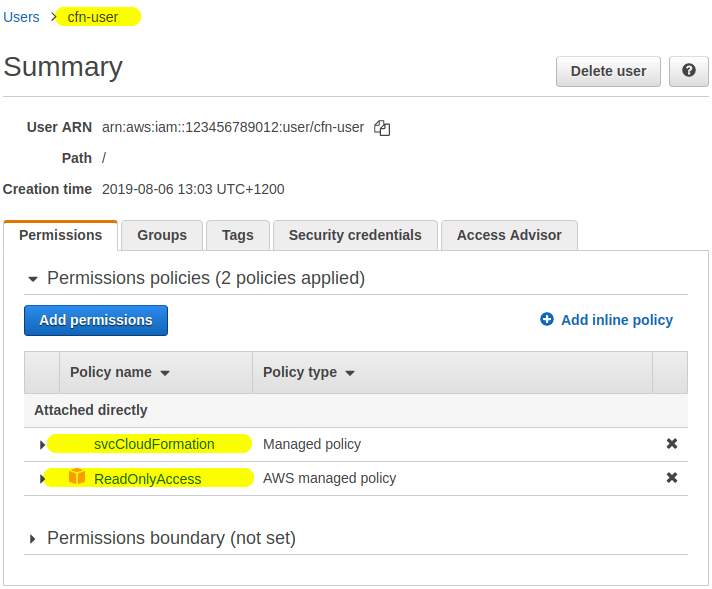Expand the ReadOnlyAccess policy row

pos(42,479)
